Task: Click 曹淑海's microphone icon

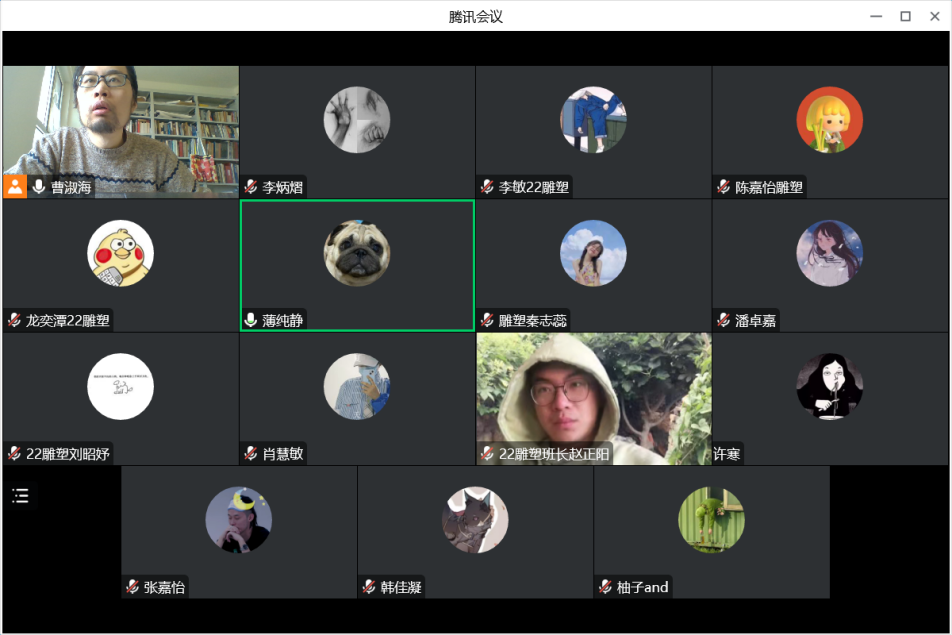Action: (x=39, y=187)
